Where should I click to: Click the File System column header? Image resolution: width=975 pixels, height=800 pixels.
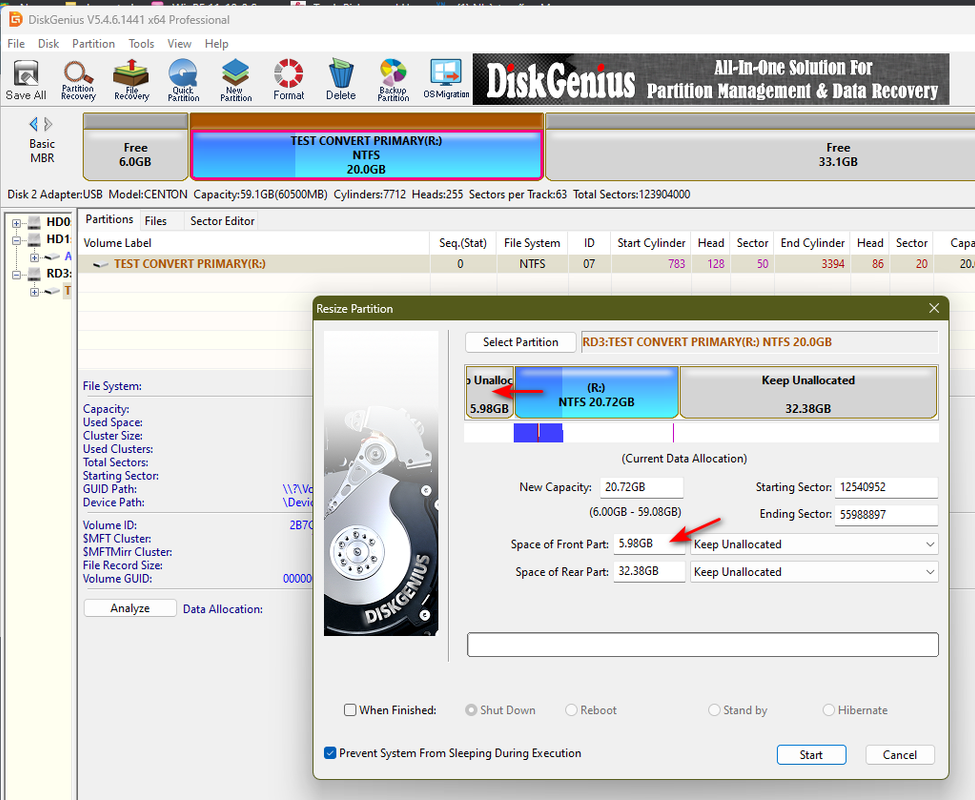(x=532, y=243)
